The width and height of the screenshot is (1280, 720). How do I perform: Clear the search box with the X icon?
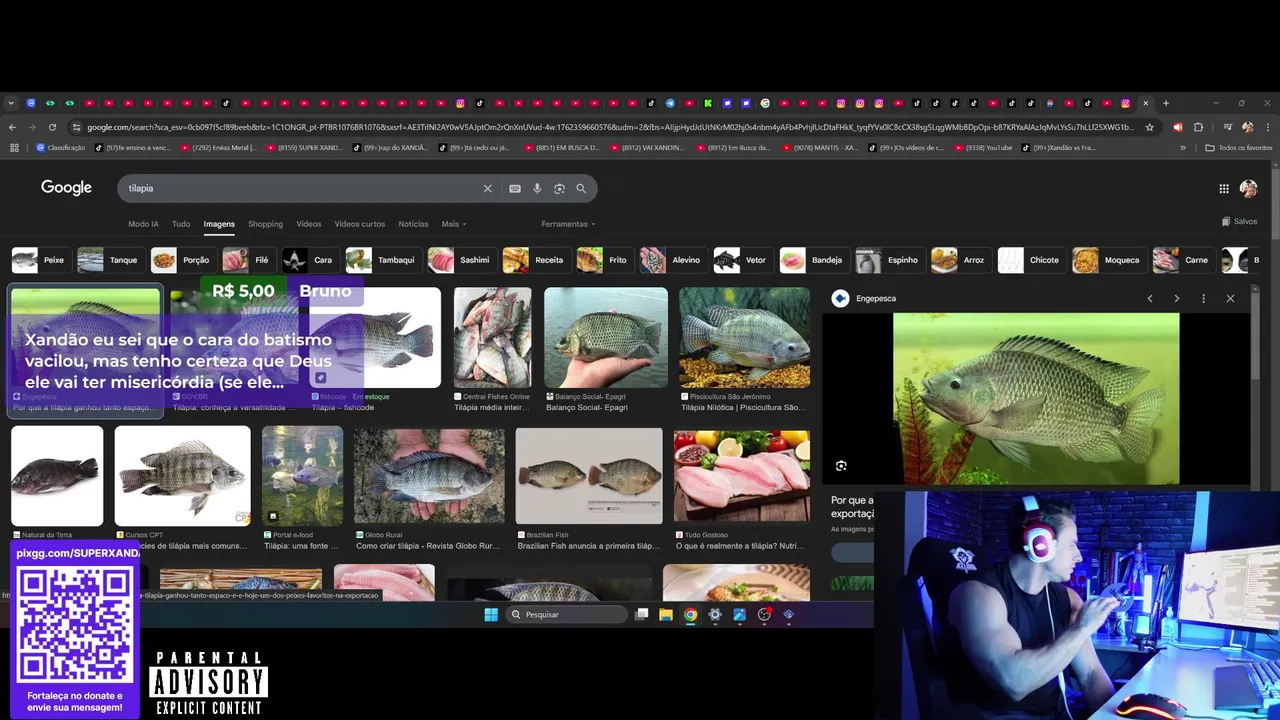coord(488,188)
